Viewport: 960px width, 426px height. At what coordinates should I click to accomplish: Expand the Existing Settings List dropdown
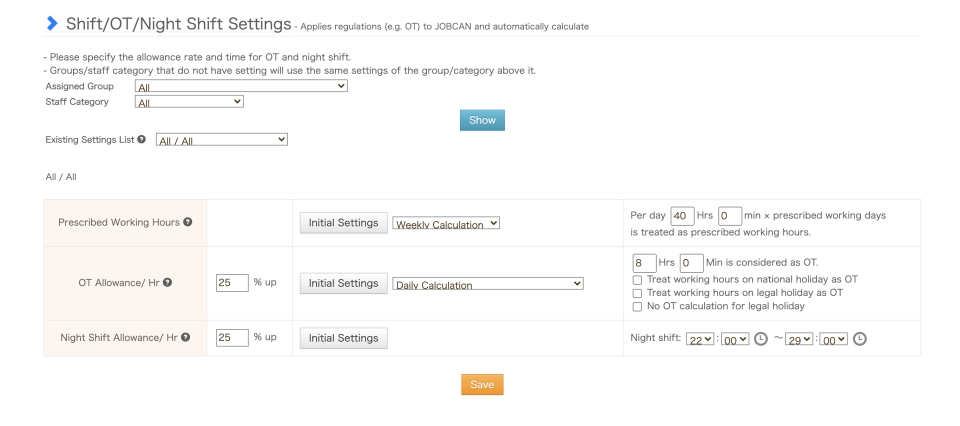tap(221, 140)
